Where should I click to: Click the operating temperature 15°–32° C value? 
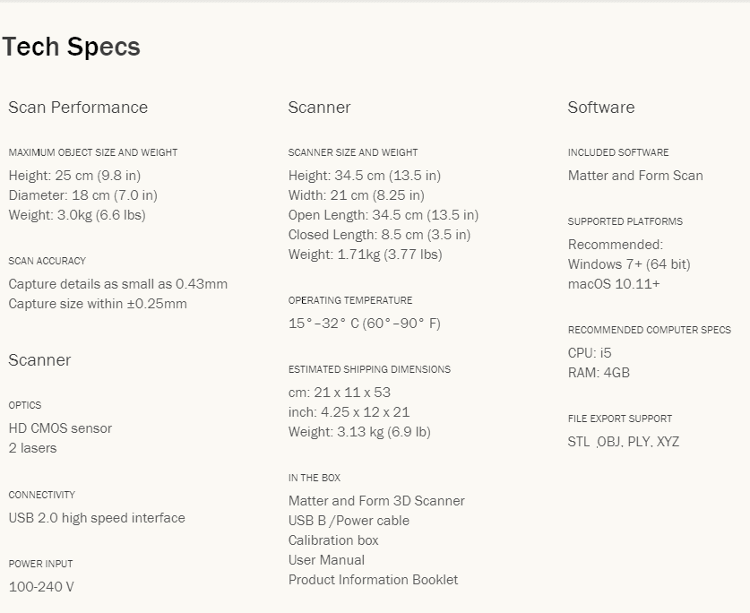point(364,324)
